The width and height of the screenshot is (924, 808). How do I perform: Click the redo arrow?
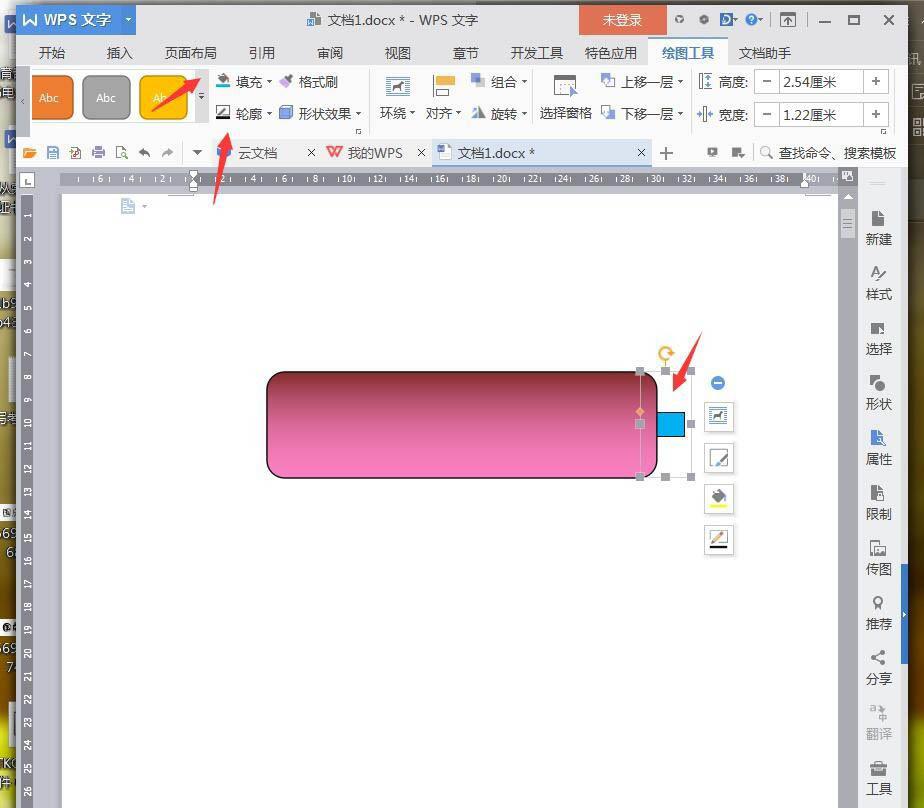[168, 153]
